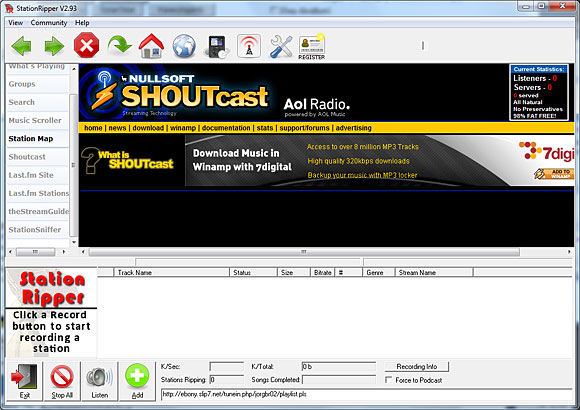Image resolution: width=580 pixels, height=410 pixels.
Task: Click the Recording Info button
Action: pyautogui.click(x=417, y=366)
